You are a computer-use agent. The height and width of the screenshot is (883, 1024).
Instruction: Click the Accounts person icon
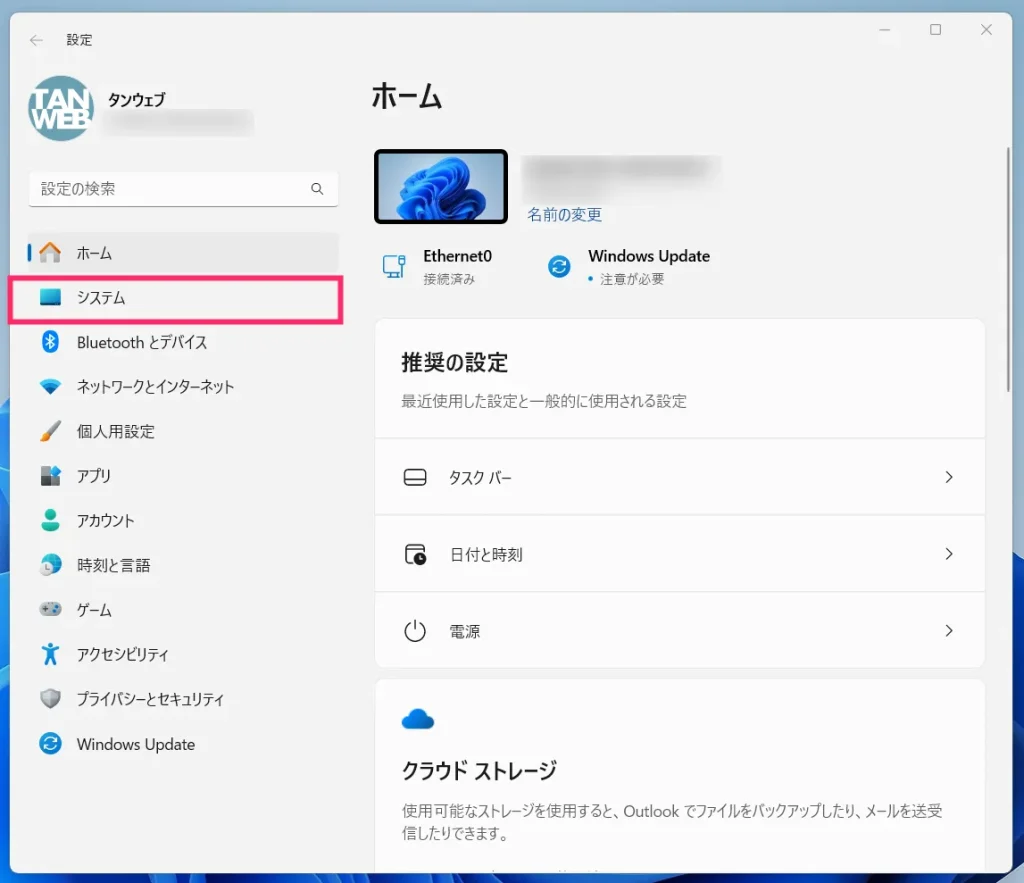[x=50, y=520]
